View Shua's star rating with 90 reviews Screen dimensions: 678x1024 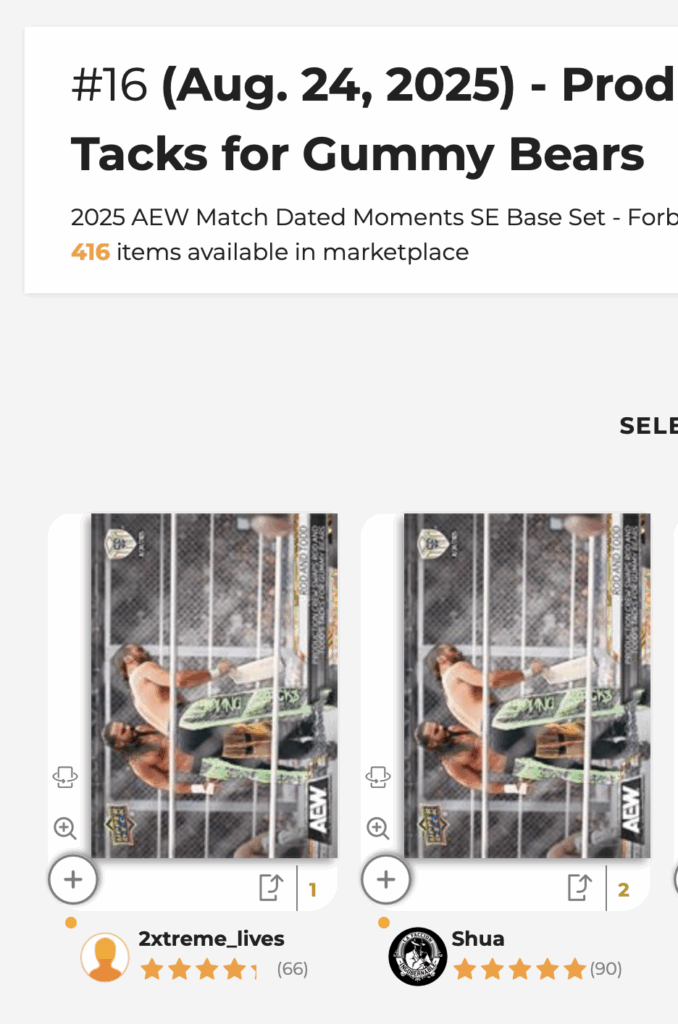[538, 969]
